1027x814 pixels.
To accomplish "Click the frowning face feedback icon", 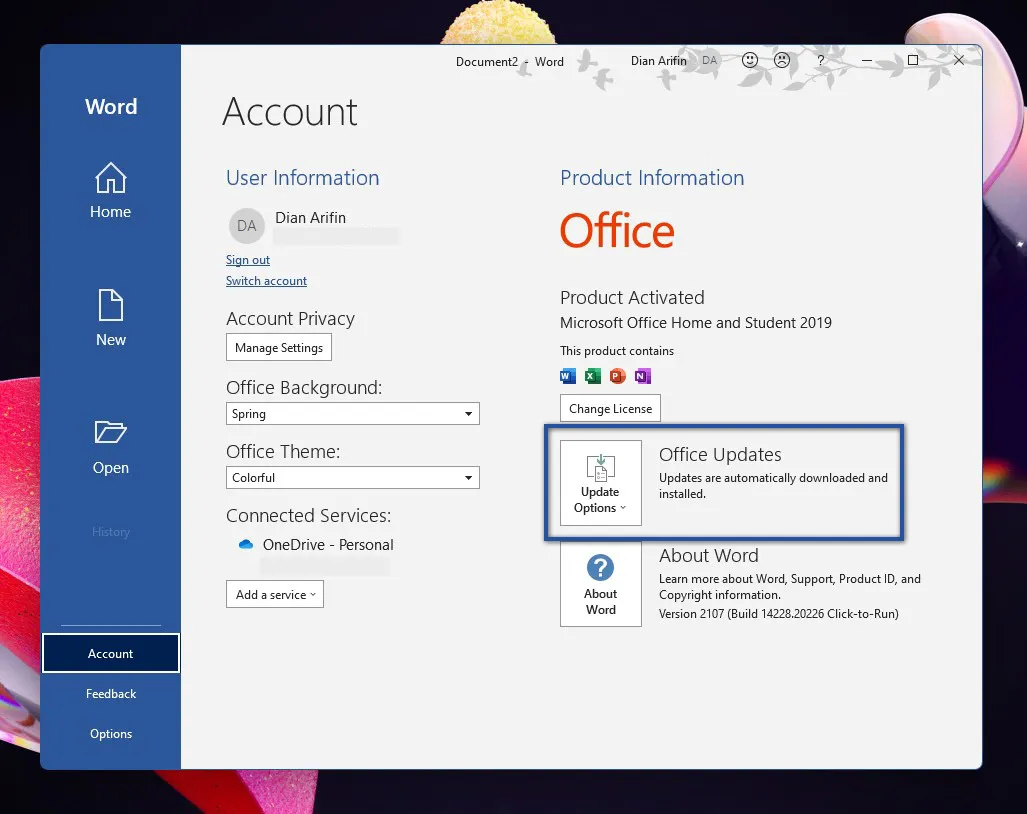I will pyautogui.click(x=782, y=61).
